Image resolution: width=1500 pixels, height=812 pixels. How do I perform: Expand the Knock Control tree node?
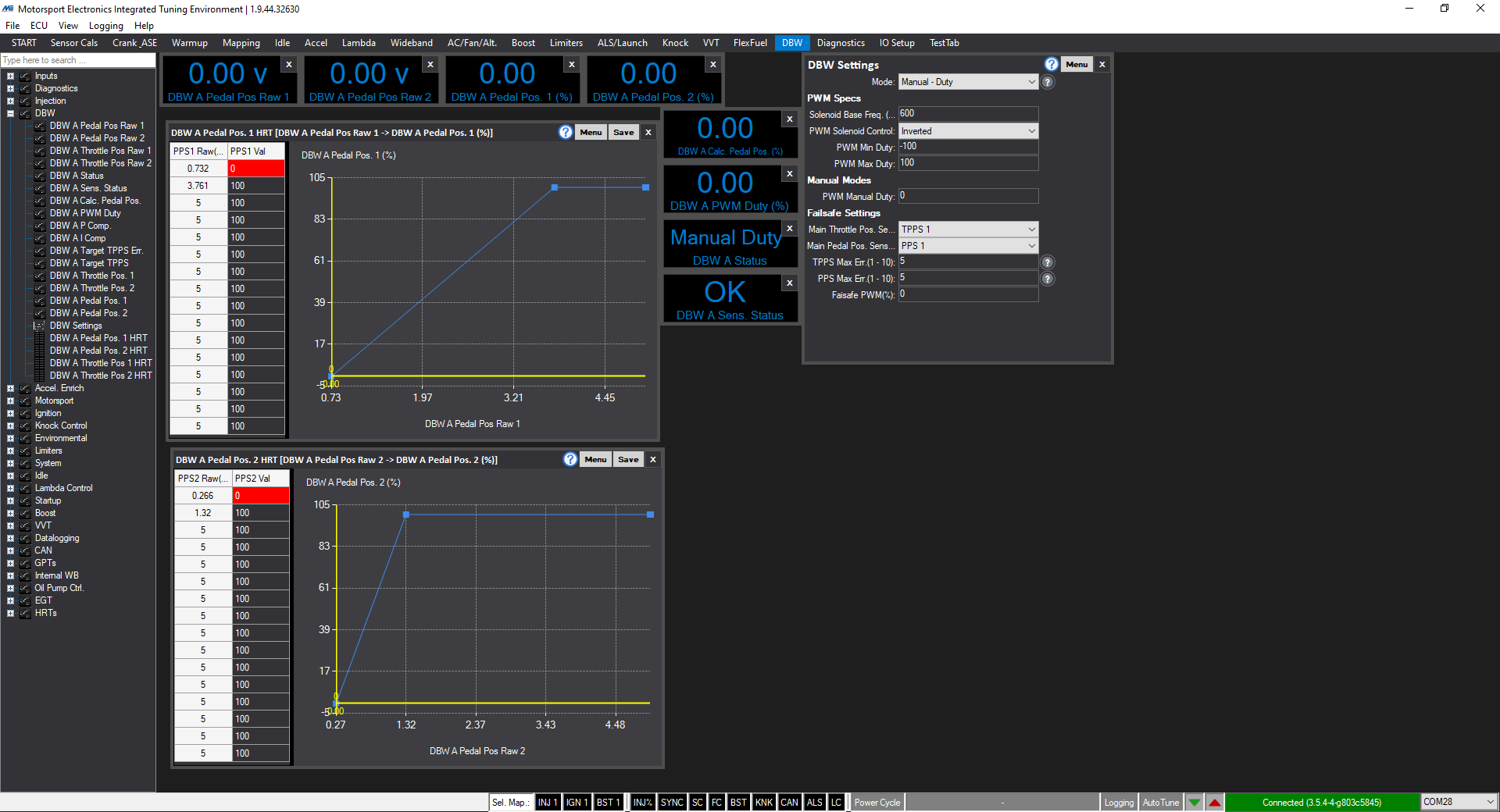click(x=10, y=426)
